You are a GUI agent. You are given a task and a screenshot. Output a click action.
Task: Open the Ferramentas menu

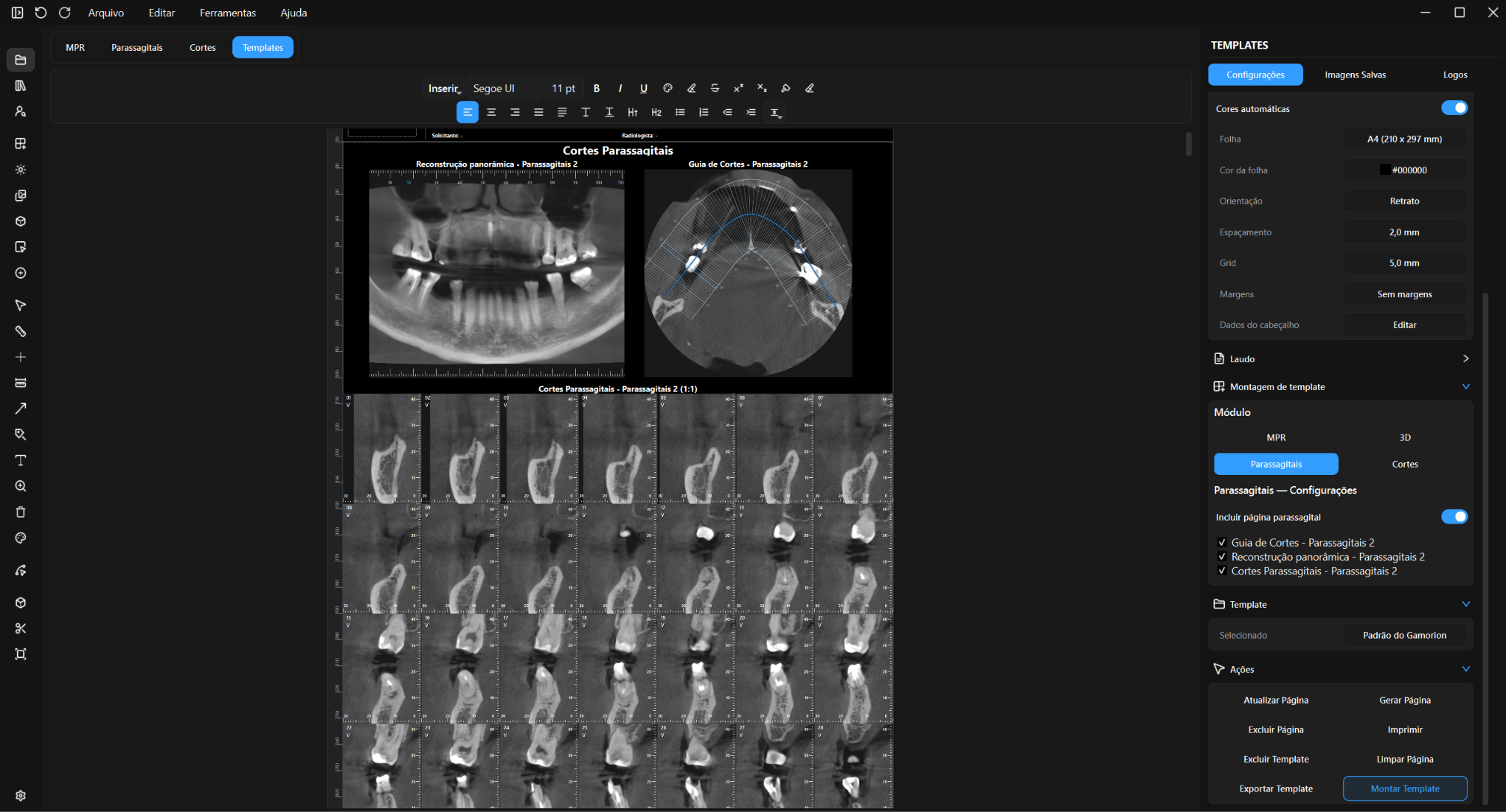point(228,13)
